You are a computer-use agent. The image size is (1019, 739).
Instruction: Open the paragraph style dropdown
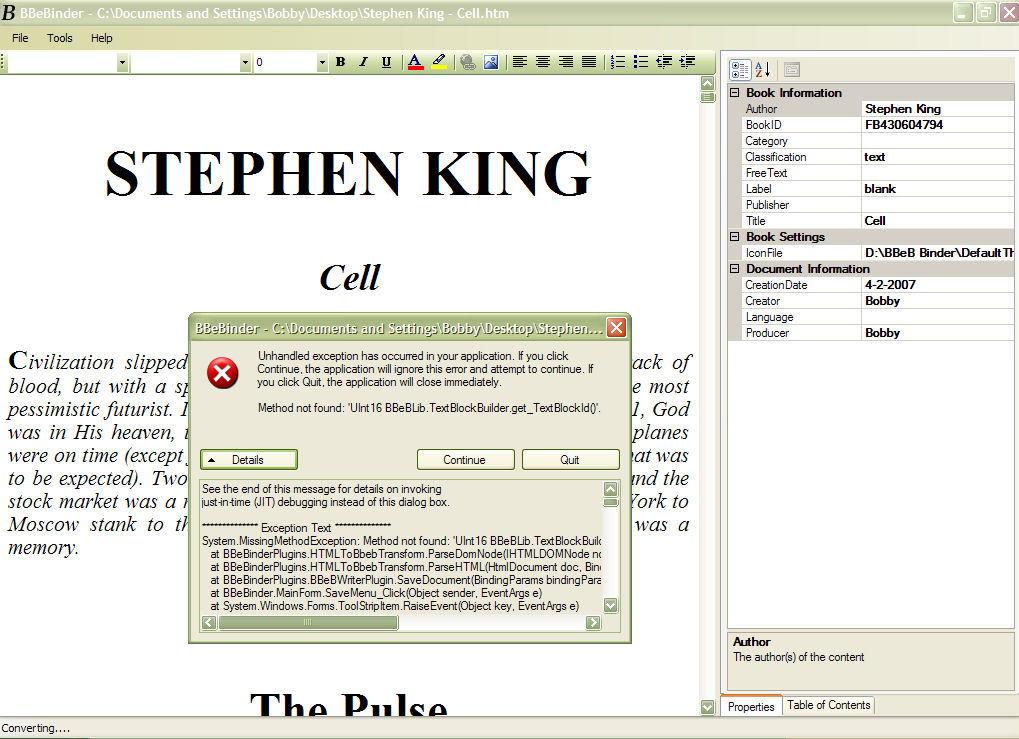click(x=122, y=62)
